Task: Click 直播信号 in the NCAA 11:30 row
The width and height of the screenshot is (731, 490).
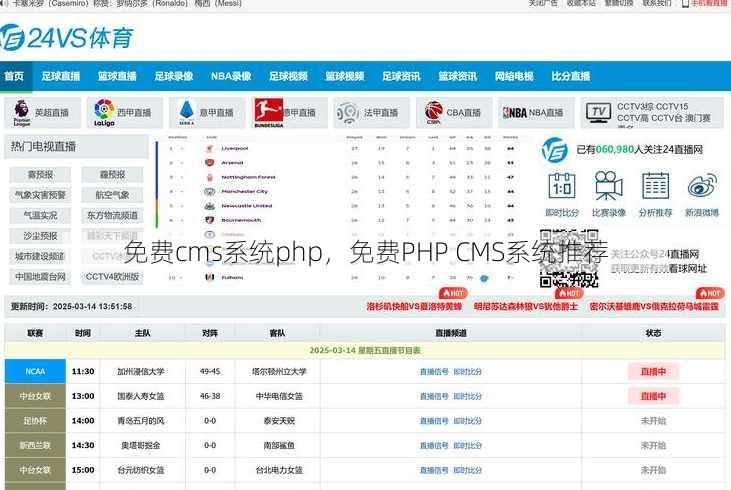Action: point(434,372)
